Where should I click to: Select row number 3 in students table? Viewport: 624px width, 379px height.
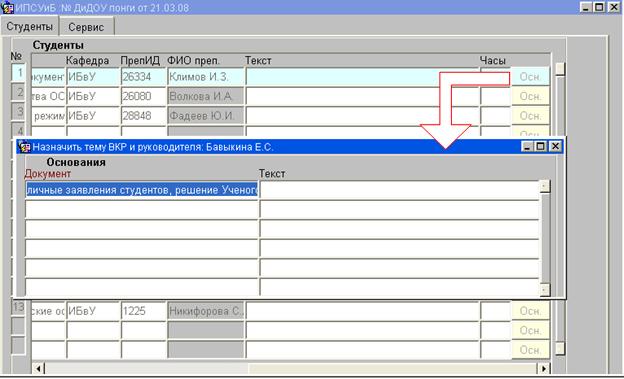19,111
